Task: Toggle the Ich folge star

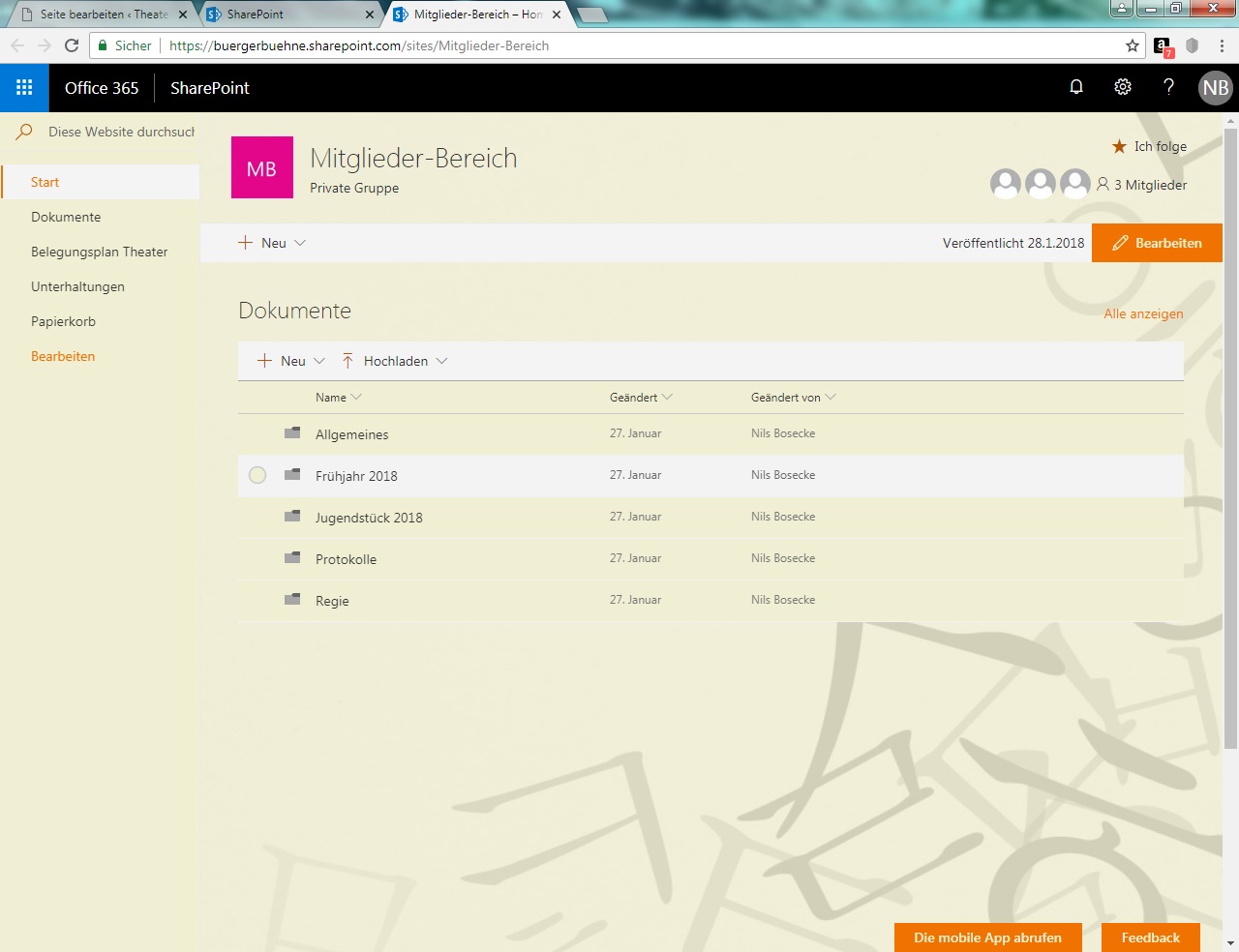Action: [x=1119, y=146]
